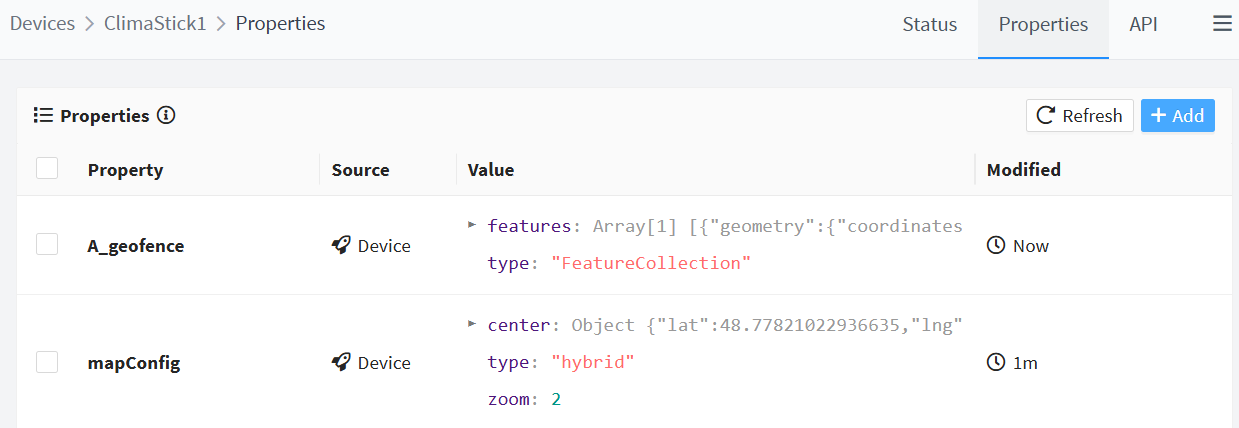Click the Properties info circle icon
1239x428 pixels.
click(167, 115)
